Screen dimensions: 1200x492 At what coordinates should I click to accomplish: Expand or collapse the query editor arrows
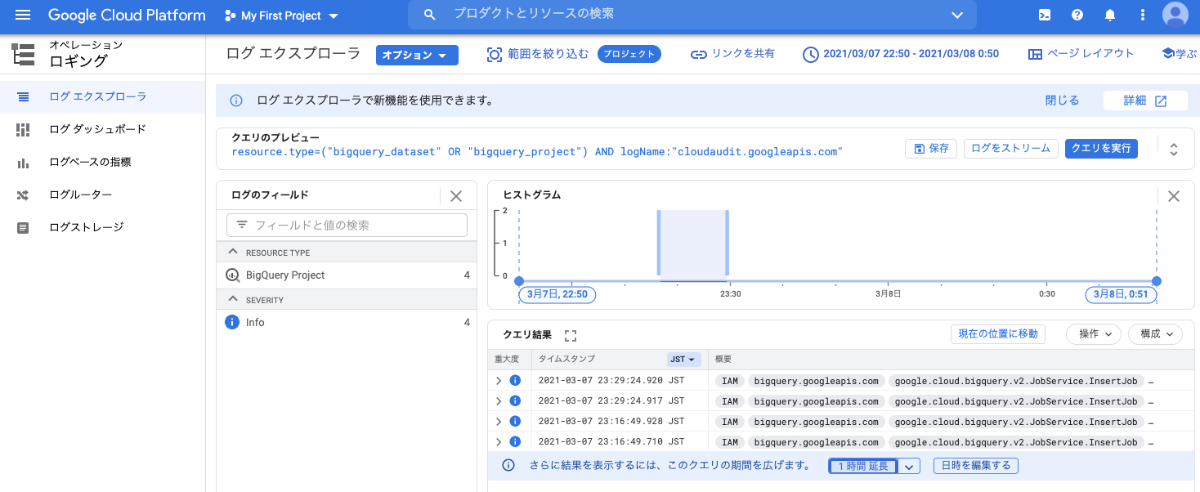[1174, 149]
